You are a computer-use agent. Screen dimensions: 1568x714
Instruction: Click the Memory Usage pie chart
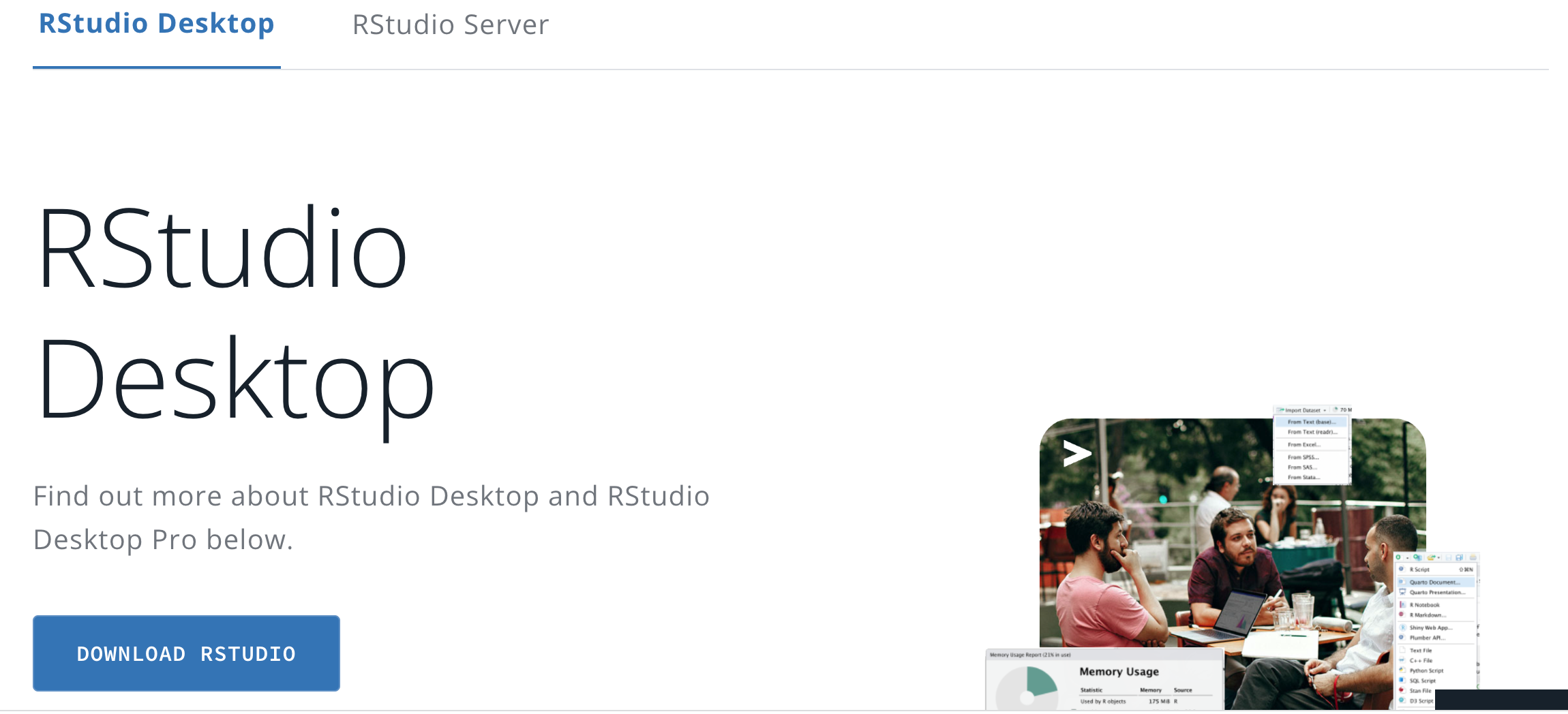(x=1027, y=688)
